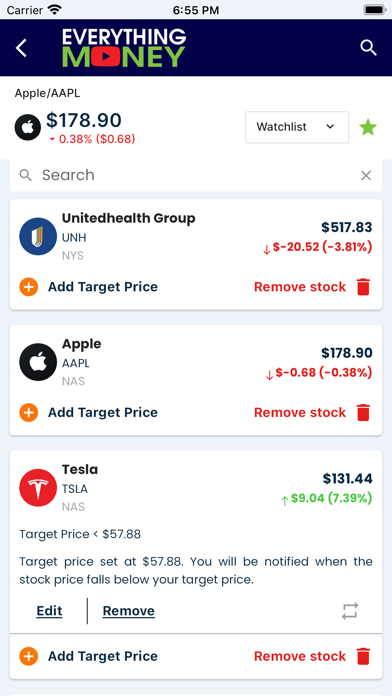Open the Unitedhealth Group logo

tap(38, 237)
